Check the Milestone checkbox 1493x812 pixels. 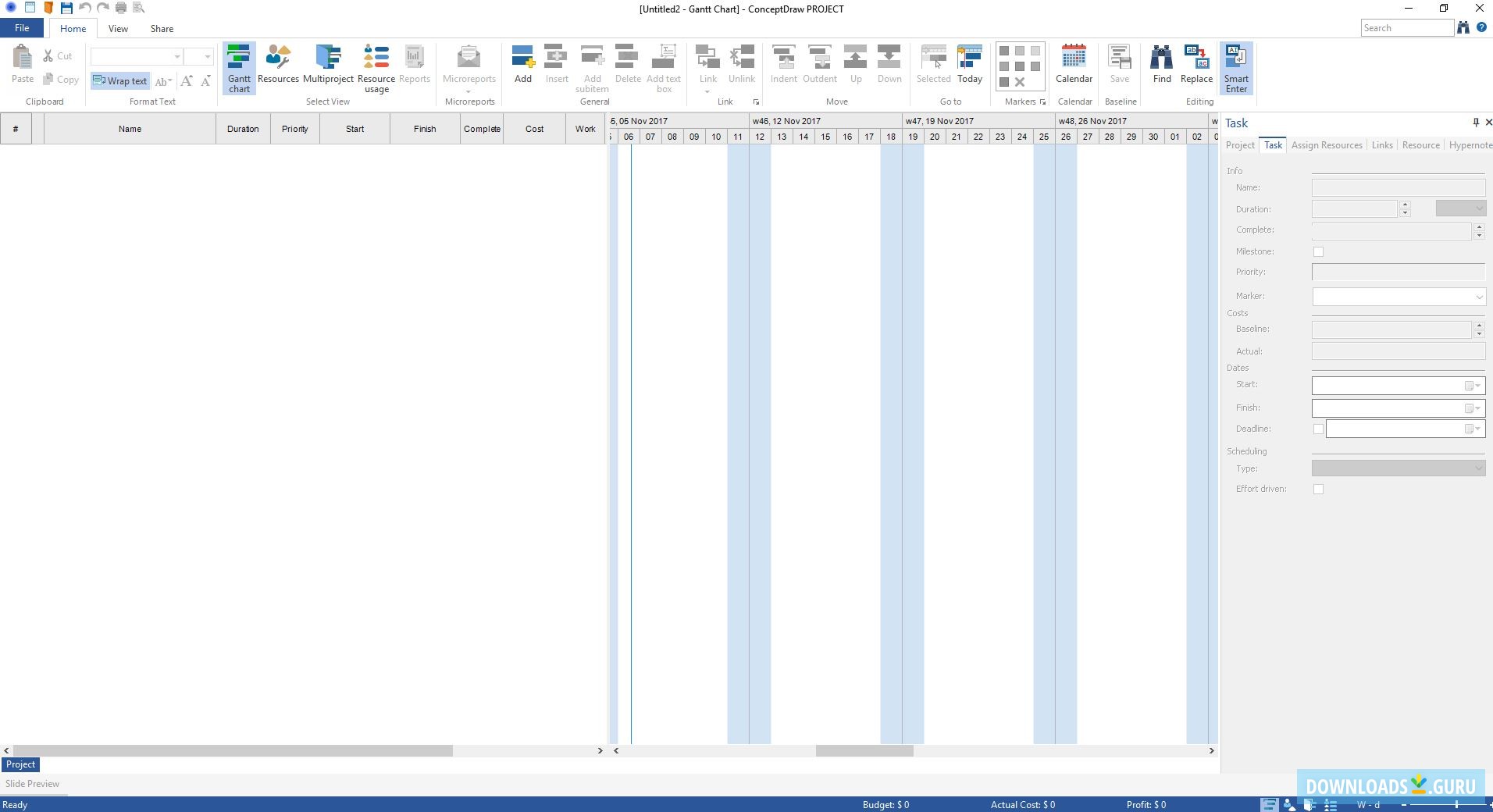[x=1319, y=251]
